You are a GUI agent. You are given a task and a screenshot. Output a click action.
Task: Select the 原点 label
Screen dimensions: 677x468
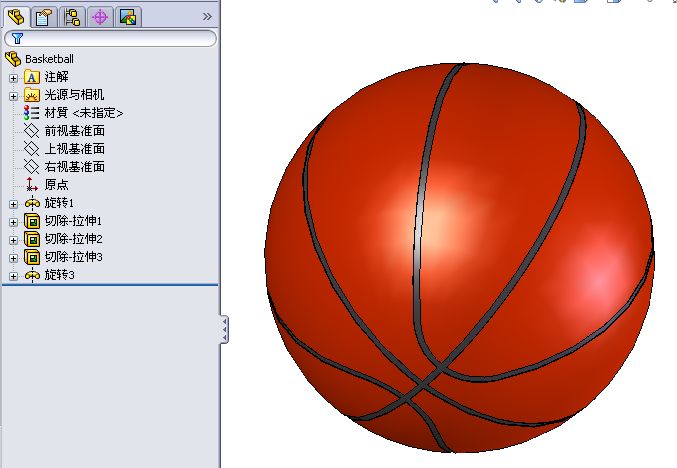(x=57, y=185)
